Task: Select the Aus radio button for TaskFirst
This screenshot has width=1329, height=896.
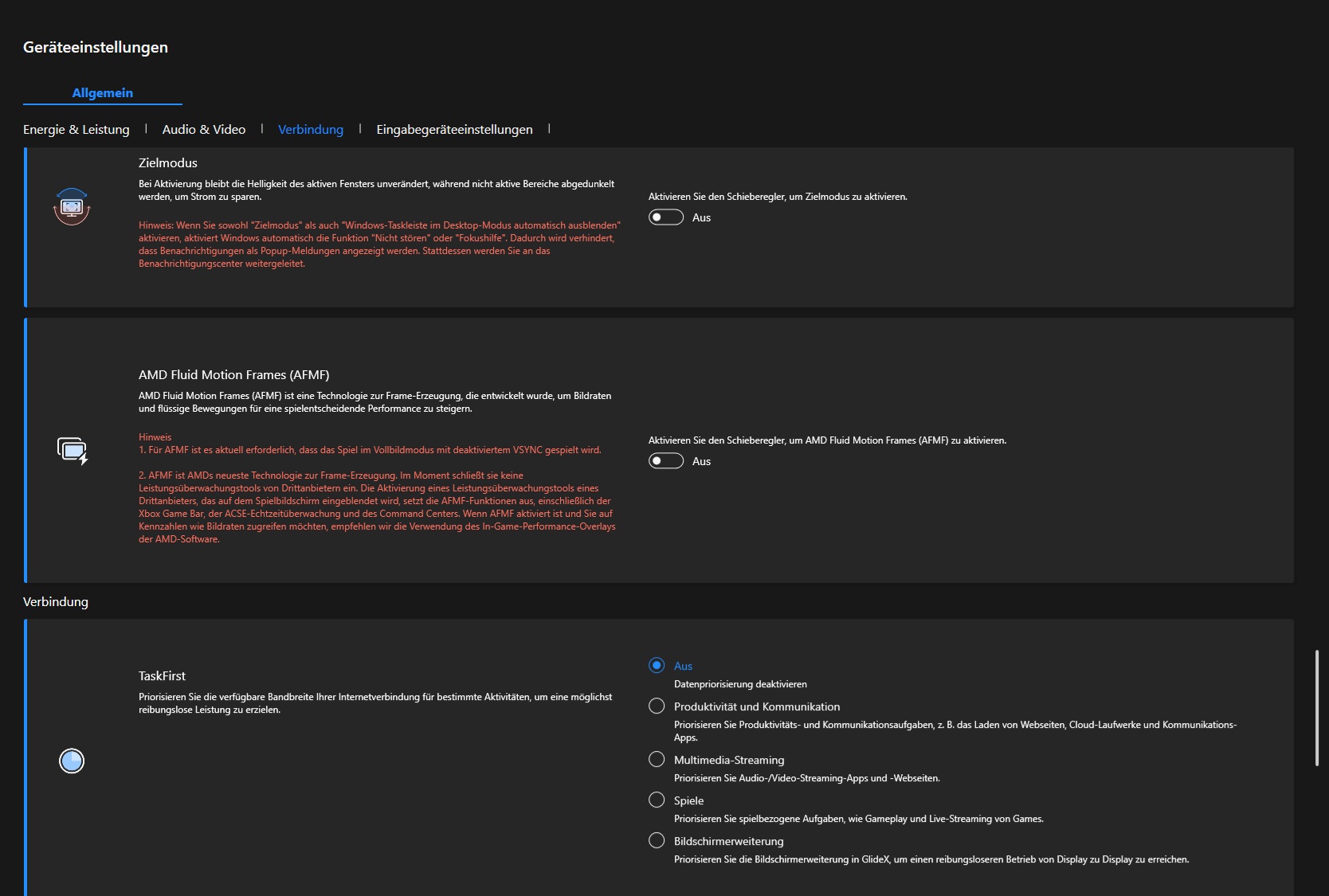Action: (657, 665)
